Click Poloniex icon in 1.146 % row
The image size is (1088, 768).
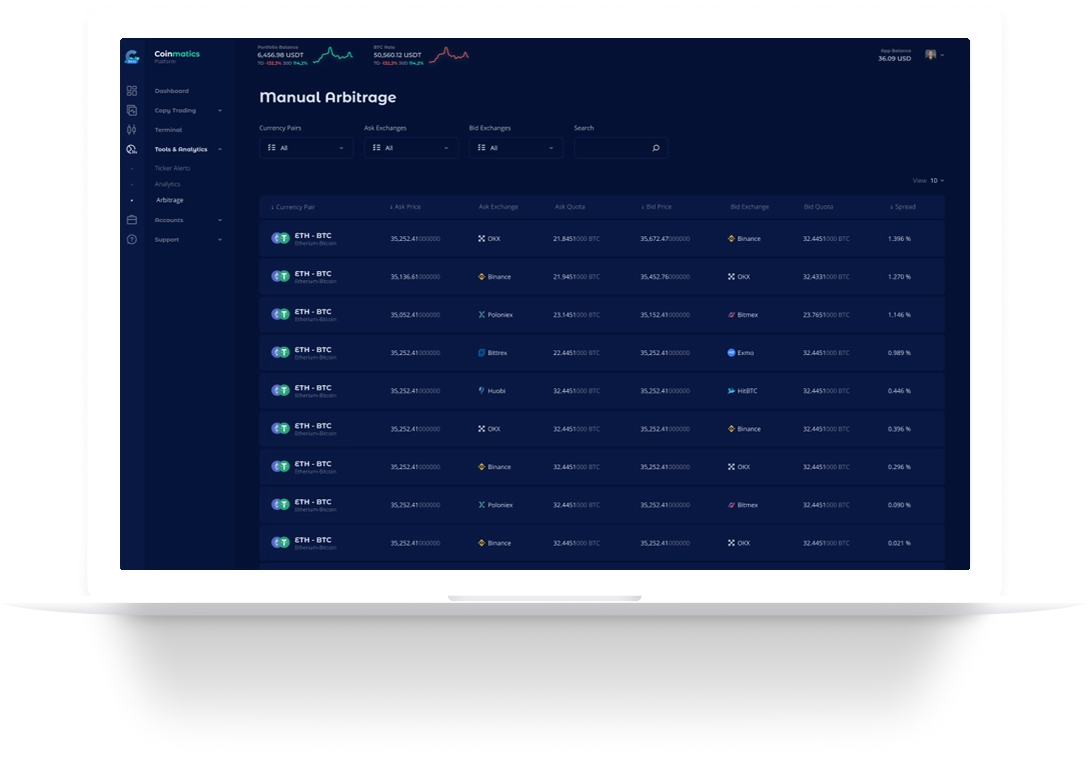[x=482, y=315]
